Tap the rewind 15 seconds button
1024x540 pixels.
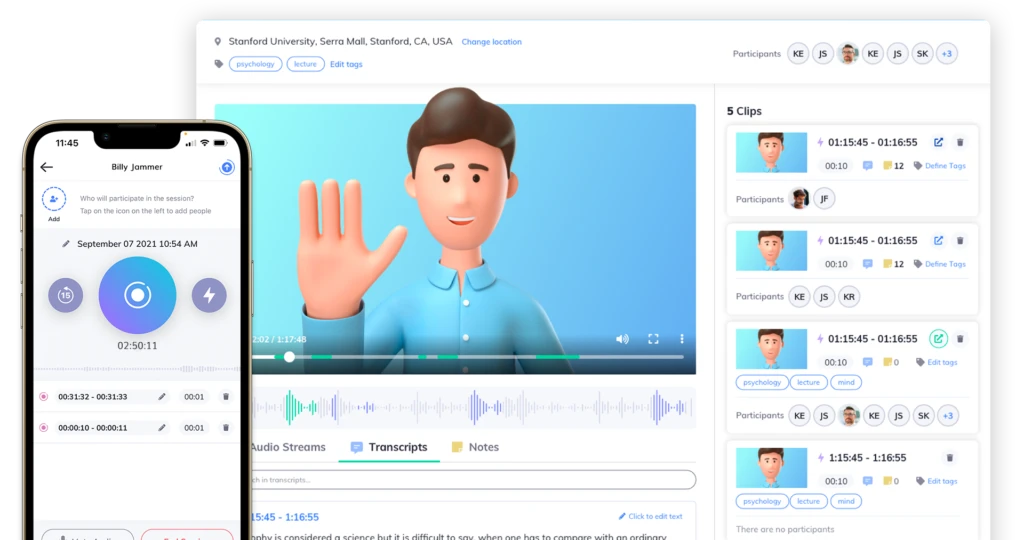coord(66,295)
